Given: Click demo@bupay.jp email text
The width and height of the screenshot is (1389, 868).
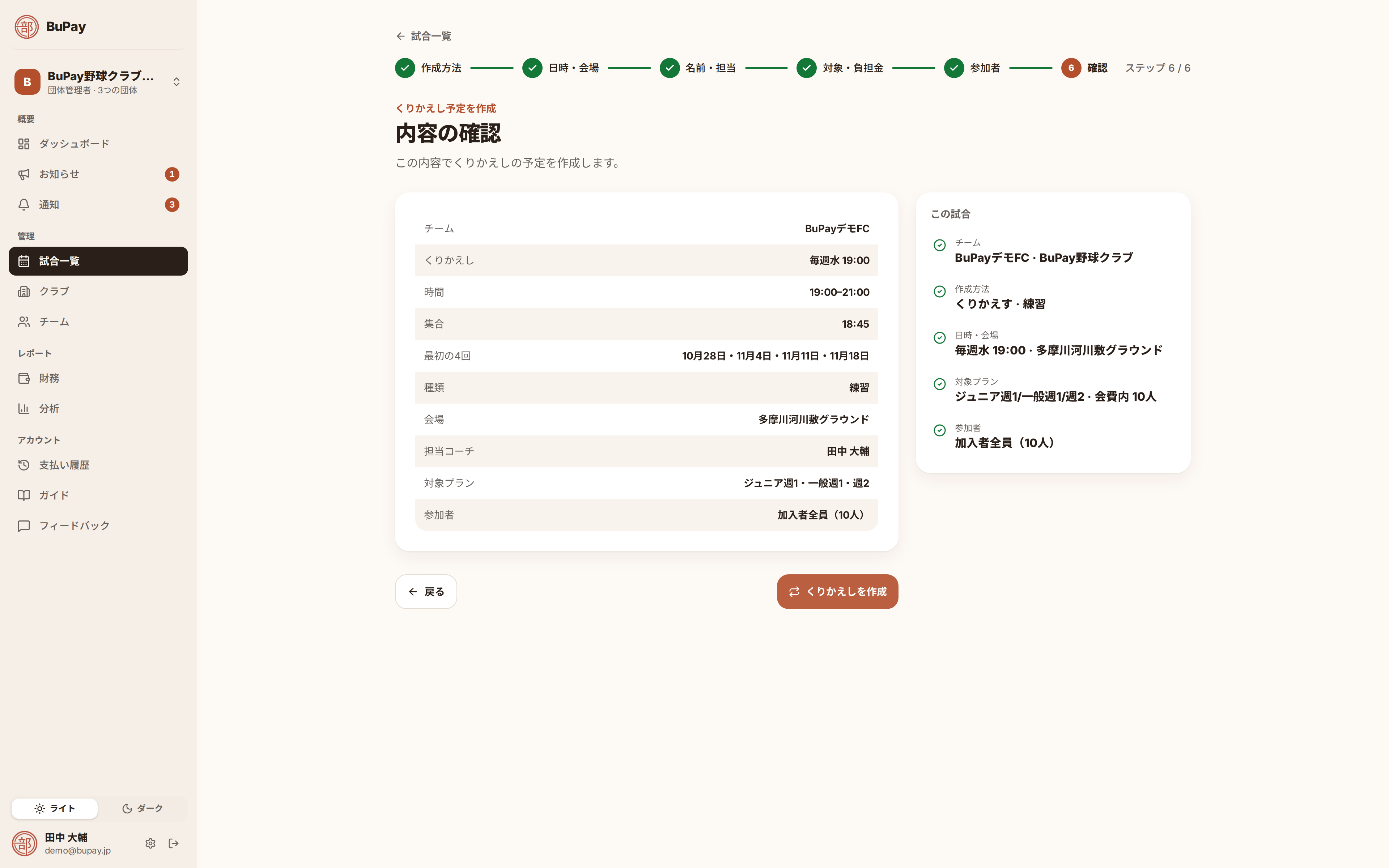Looking at the screenshot, I should point(77,851).
